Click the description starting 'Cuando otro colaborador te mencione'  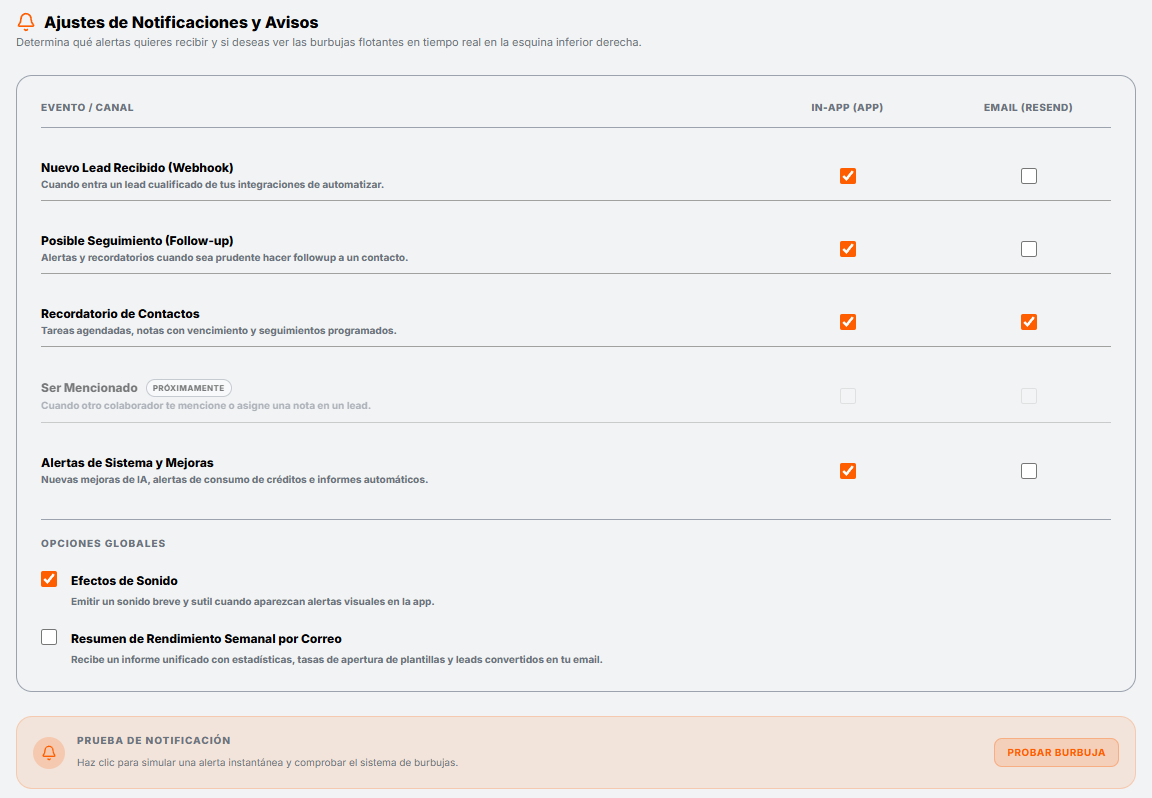206,406
